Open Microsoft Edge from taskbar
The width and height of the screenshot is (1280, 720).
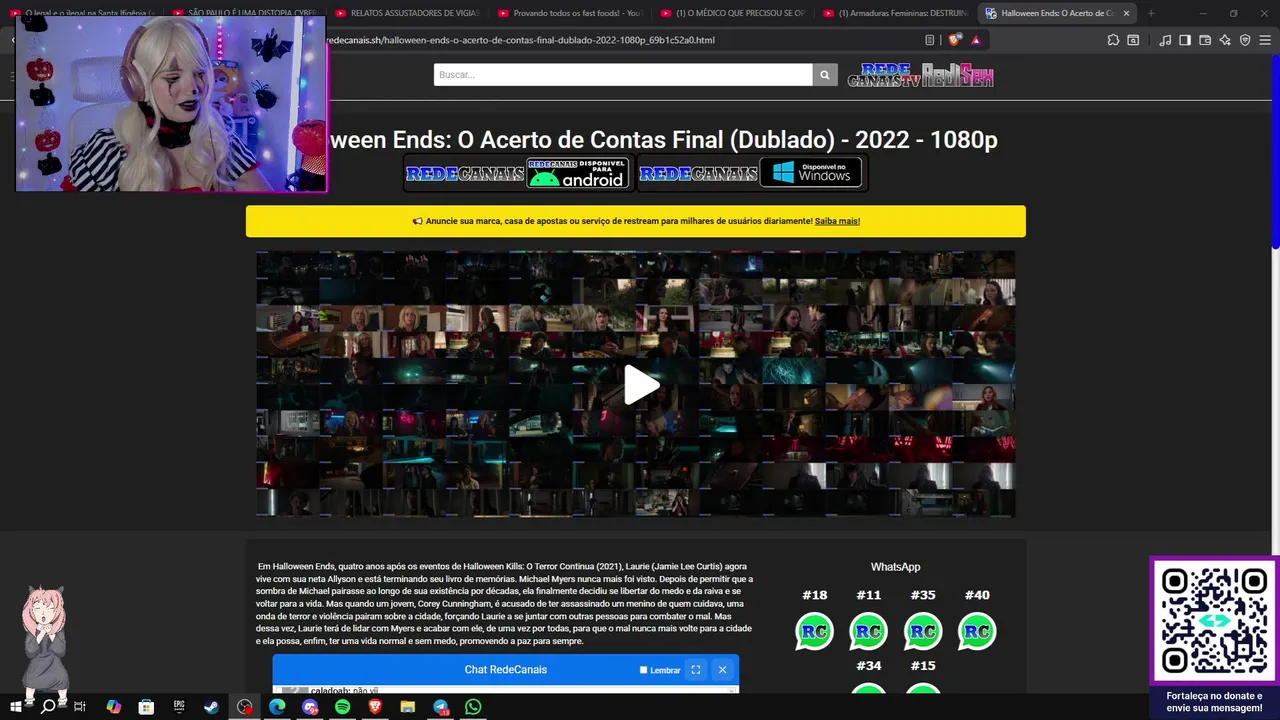[x=277, y=707]
